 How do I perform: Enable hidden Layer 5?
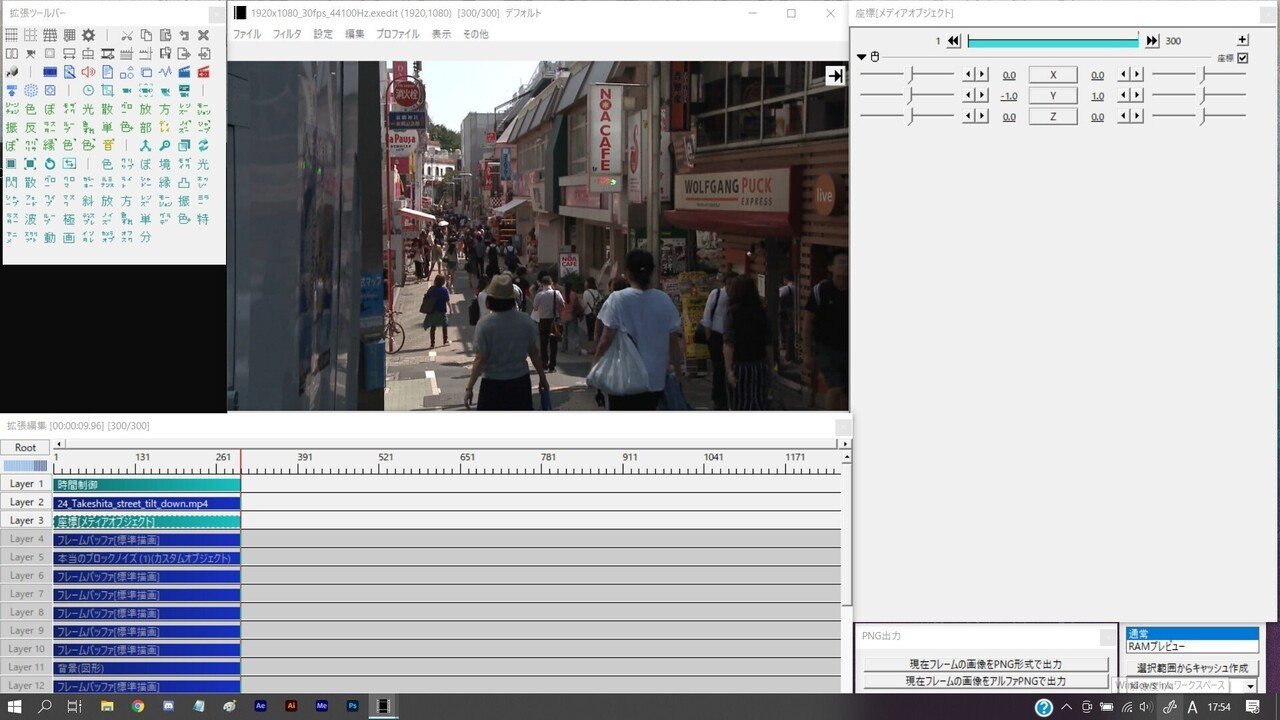(25, 557)
